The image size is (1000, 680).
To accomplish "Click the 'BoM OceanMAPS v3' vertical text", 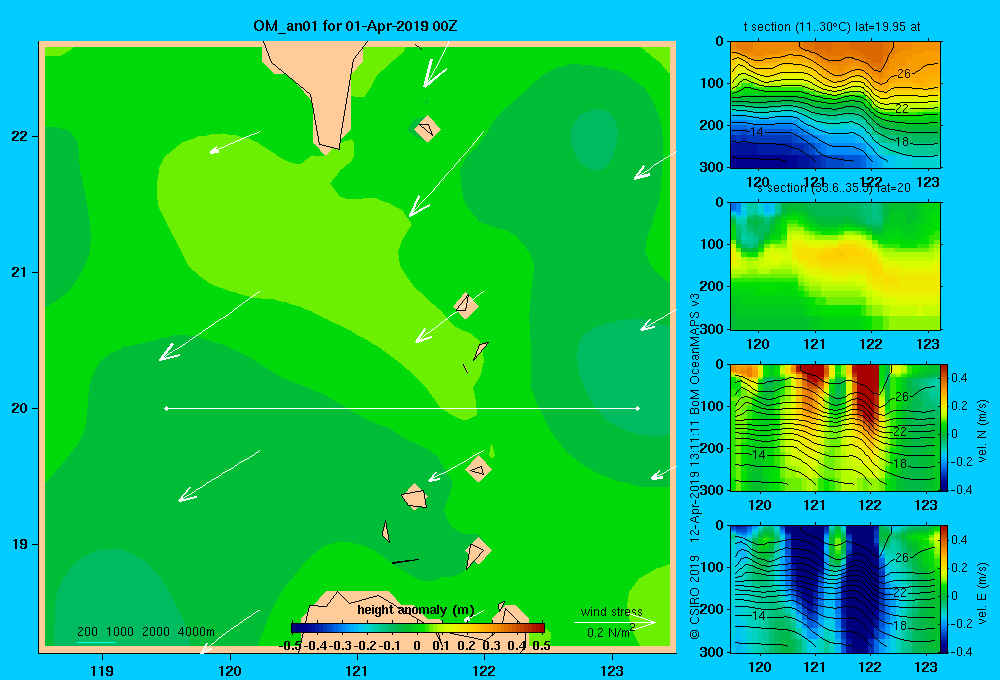I will pyautogui.click(x=695, y=354).
